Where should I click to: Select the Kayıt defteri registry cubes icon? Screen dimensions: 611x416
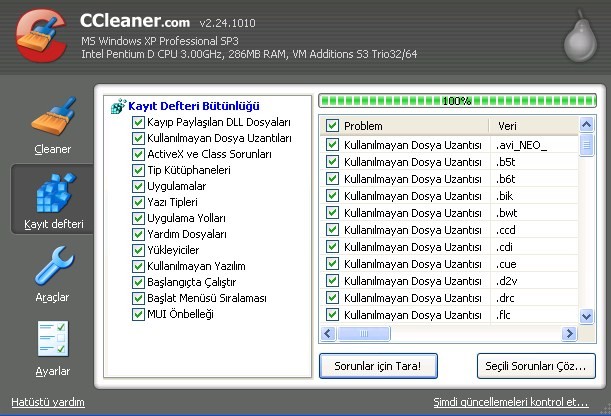[x=55, y=193]
